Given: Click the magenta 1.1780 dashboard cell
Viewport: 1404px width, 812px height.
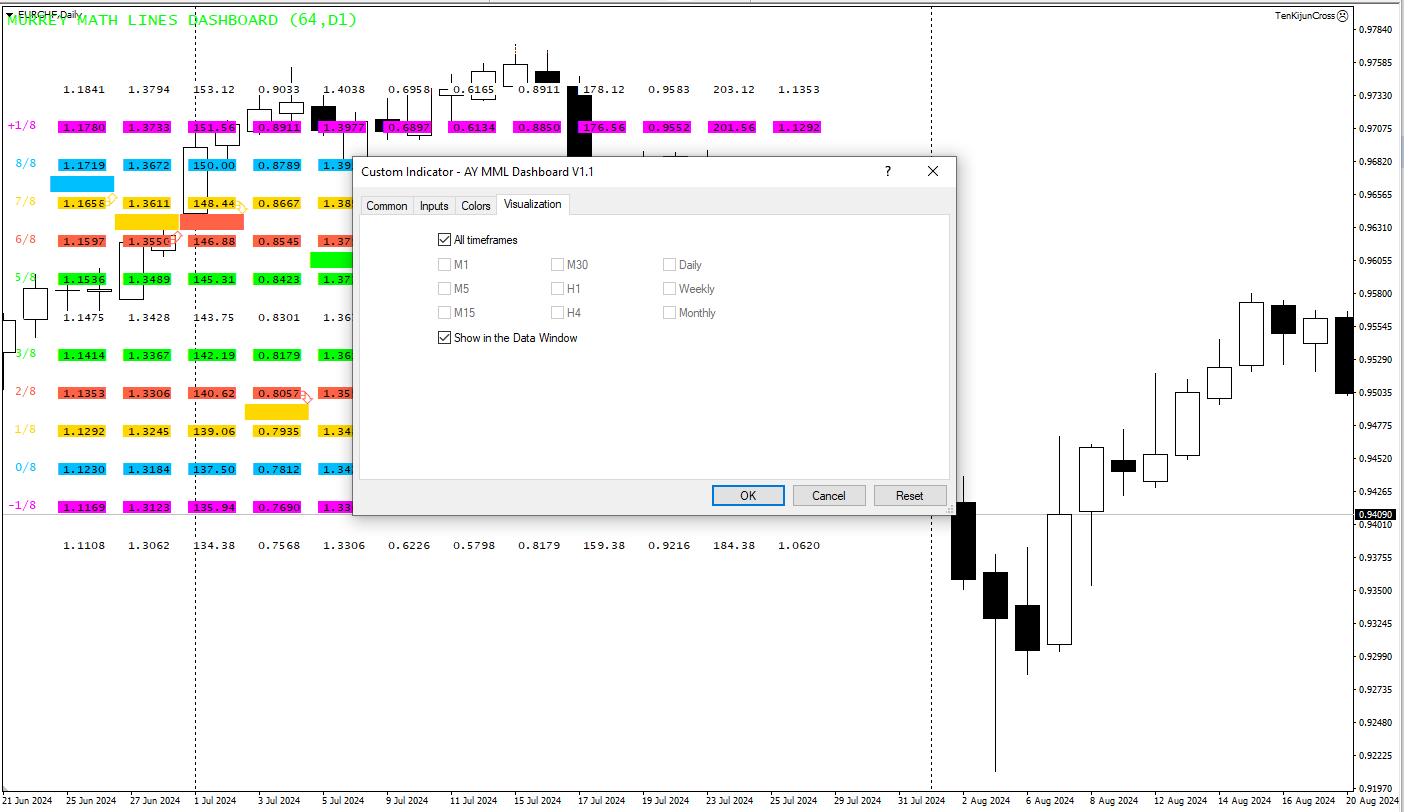Looking at the screenshot, I should point(83,128).
